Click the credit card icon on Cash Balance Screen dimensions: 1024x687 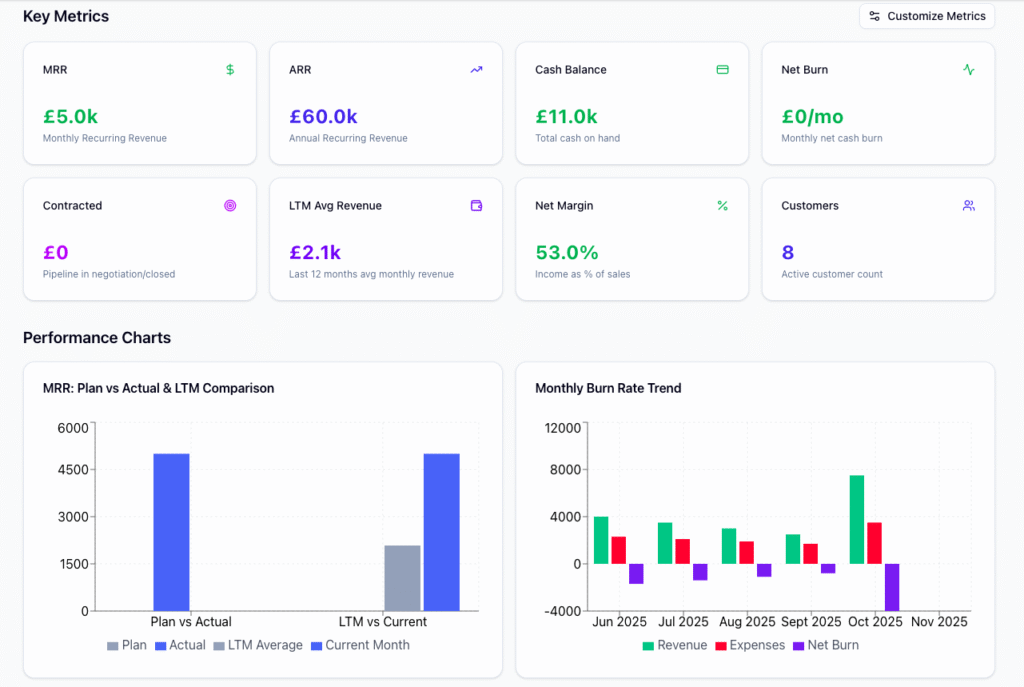[722, 70]
